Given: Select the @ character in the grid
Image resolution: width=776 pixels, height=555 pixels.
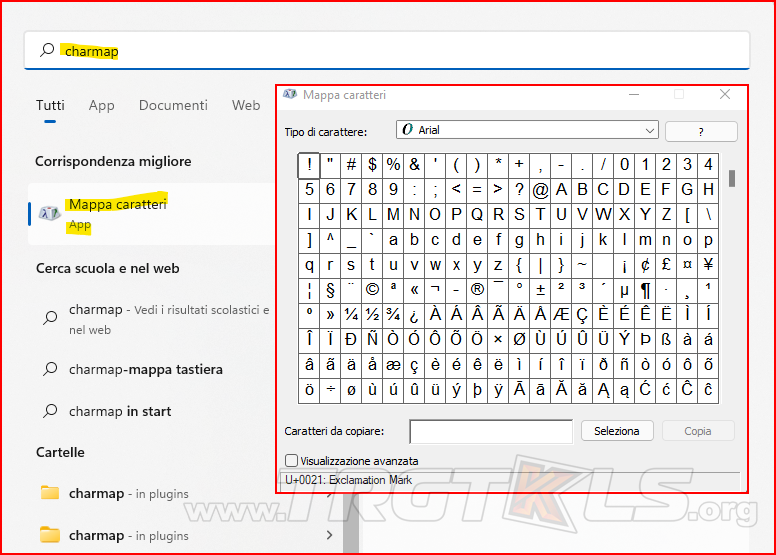Looking at the screenshot, I should pyautogui.click(x=540, y=190).
